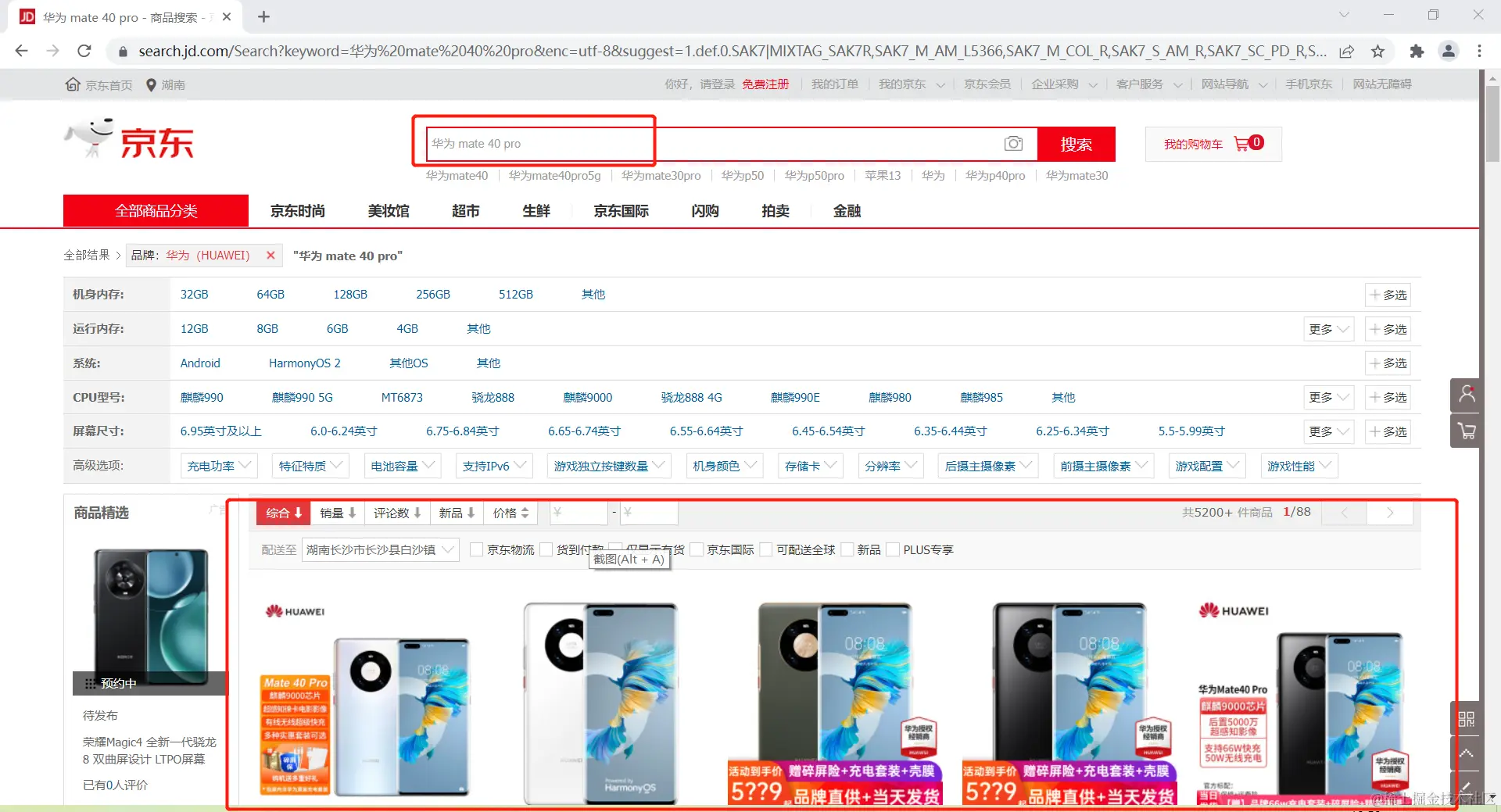This screenshot has width=1501, height=812.
Task: Click 多选 plus in 机身内存 row
Action: point(1388,295)
